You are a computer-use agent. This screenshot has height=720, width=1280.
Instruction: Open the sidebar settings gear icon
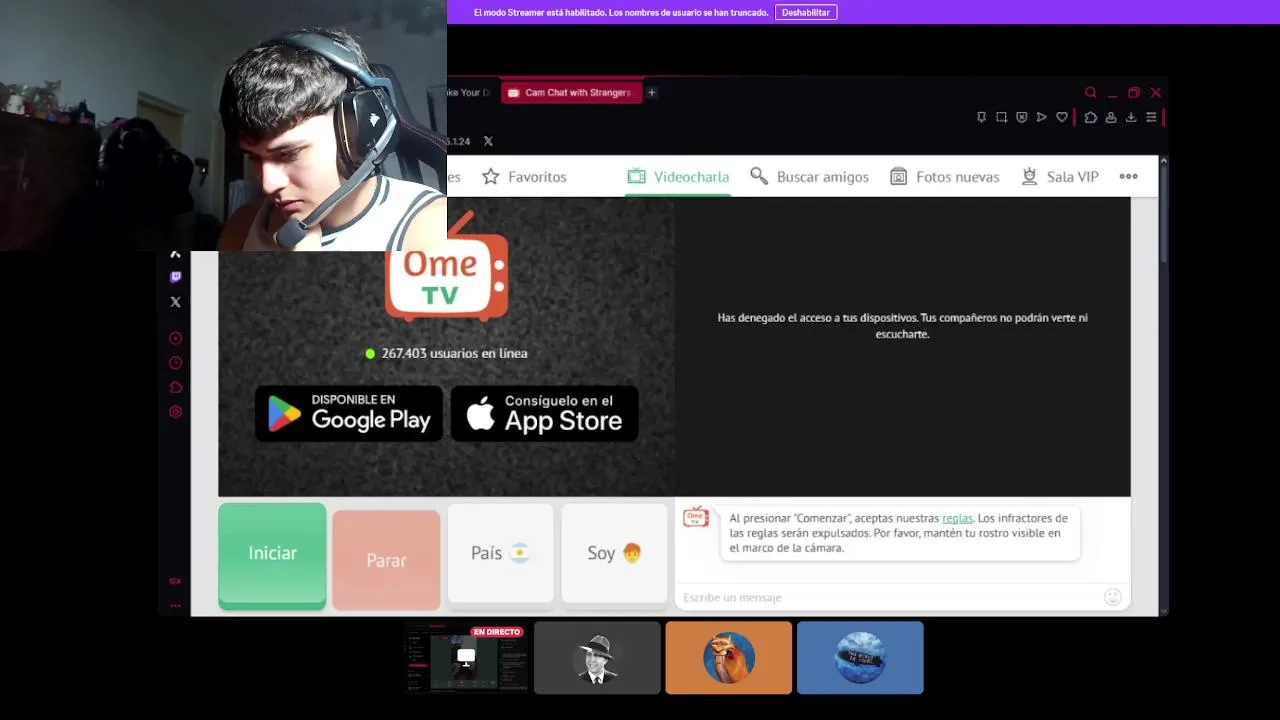point(175,412)
